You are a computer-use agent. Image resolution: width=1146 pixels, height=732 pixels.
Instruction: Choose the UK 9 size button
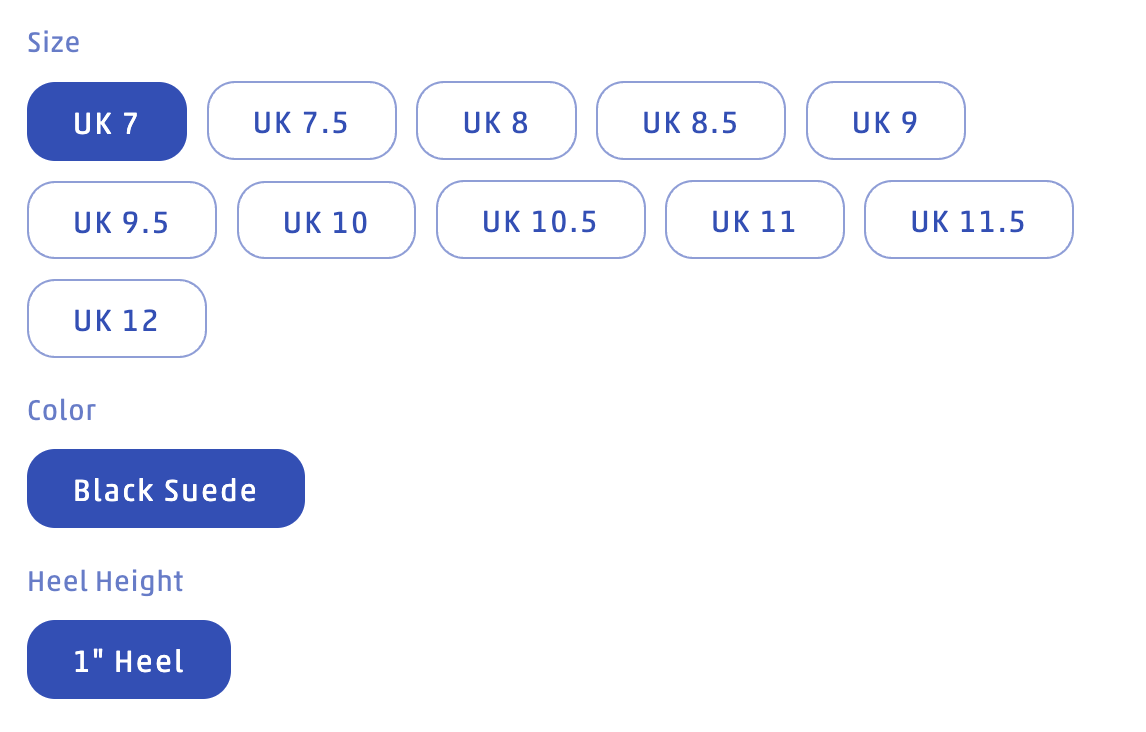point(885,121)
